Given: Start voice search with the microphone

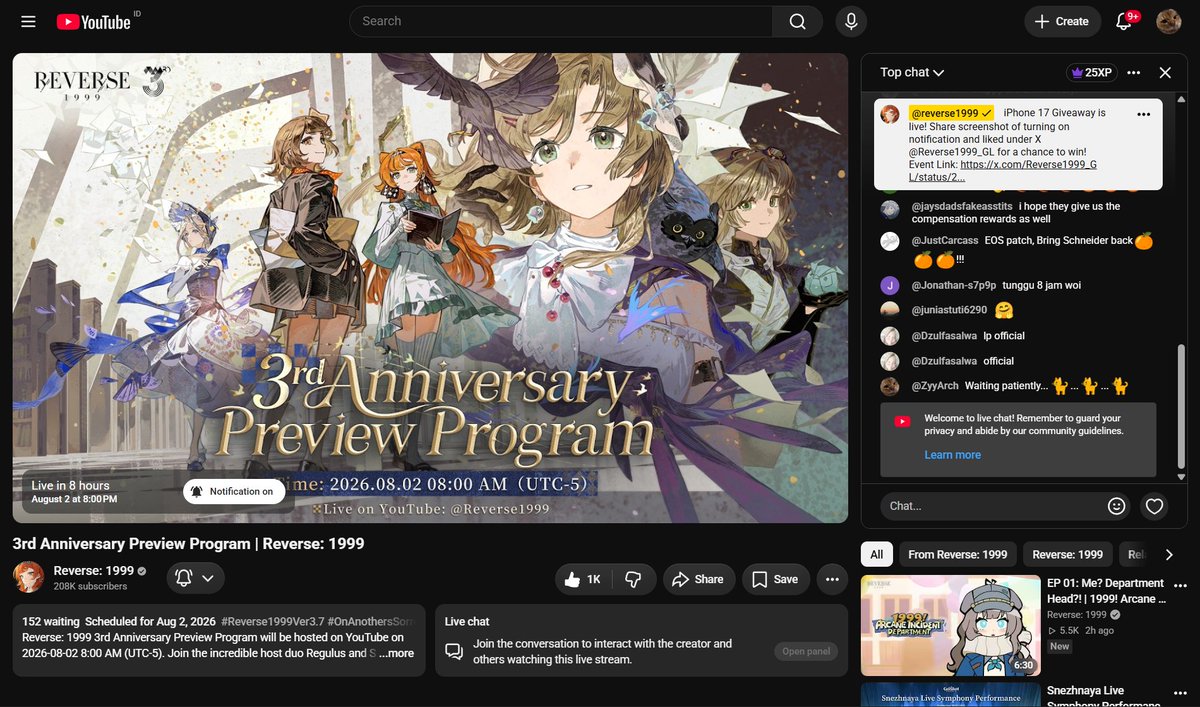Looking at the screenshot, I should (x=851, y=21).
